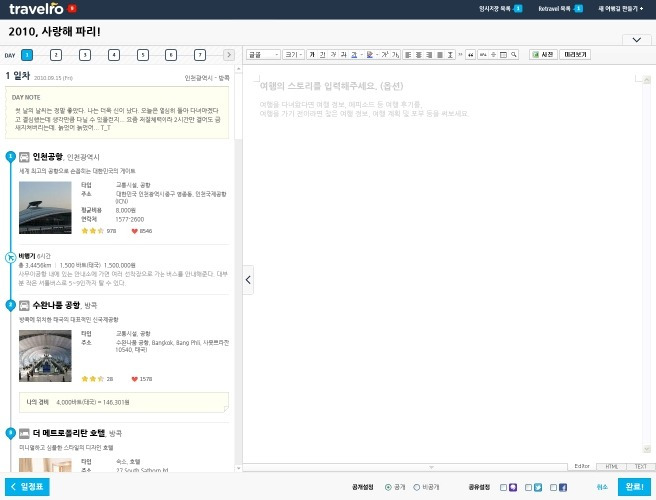Click the Suvarnabhumi Airport place type icon
Viewport: 656px width, 500px height.
24,305
